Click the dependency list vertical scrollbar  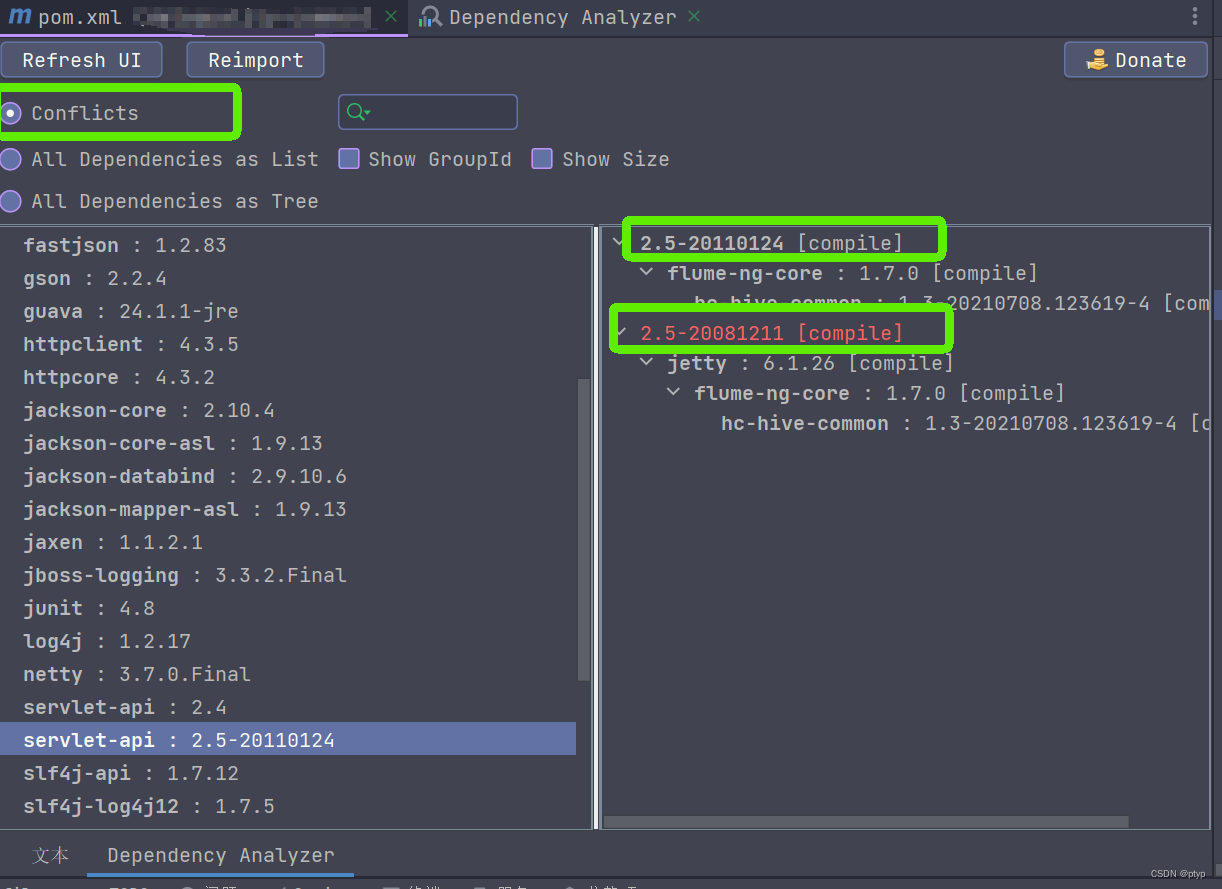coord(584,530)
